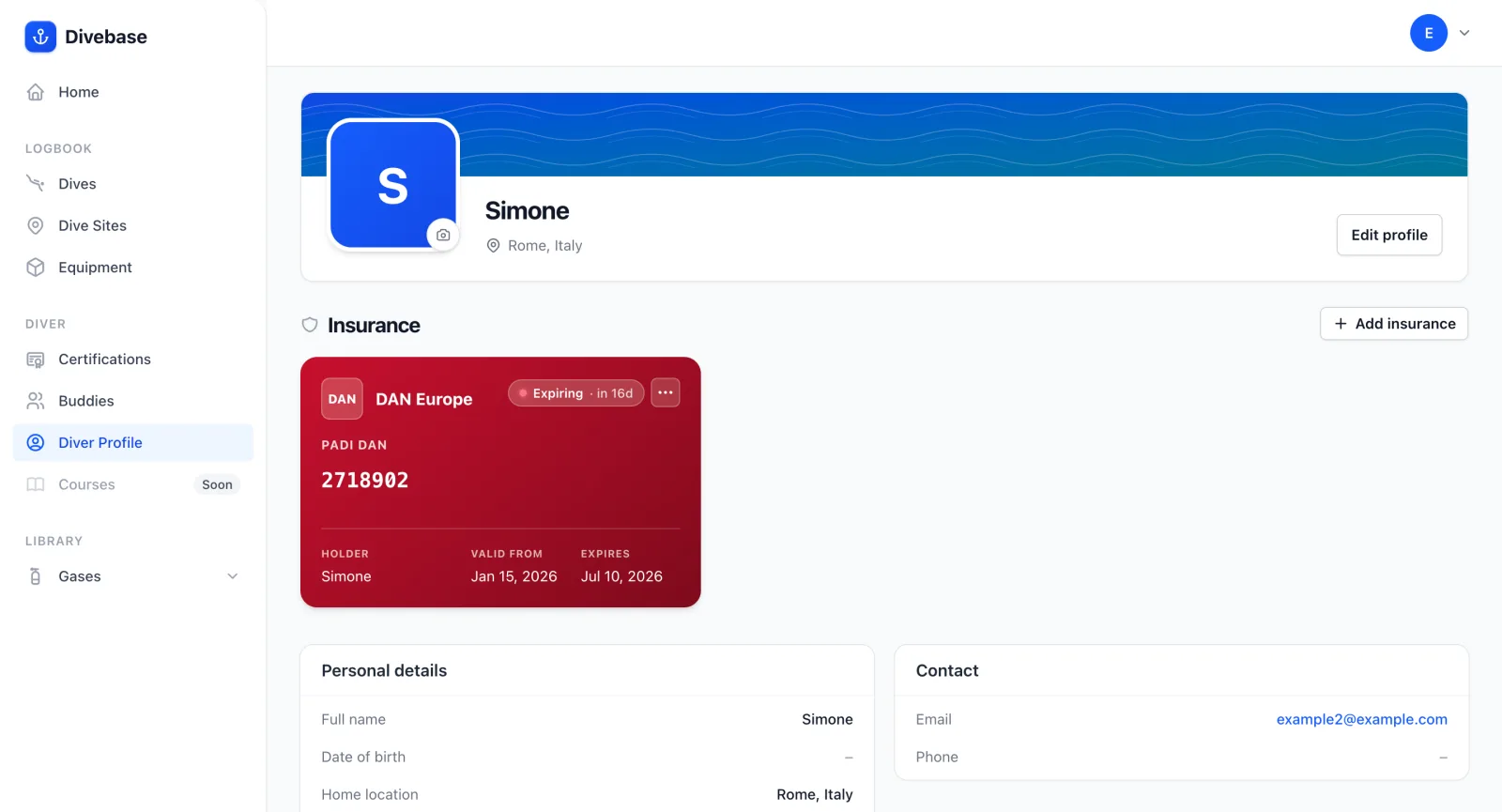
Task: Click the Add insurance button
Action: [x=1394, y=324]
